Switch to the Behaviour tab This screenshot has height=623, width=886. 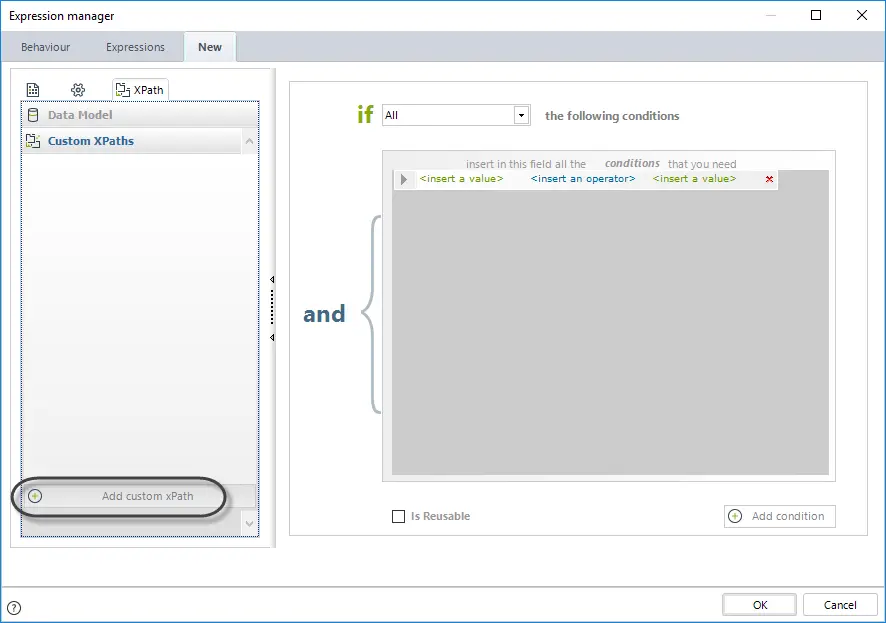46,47
